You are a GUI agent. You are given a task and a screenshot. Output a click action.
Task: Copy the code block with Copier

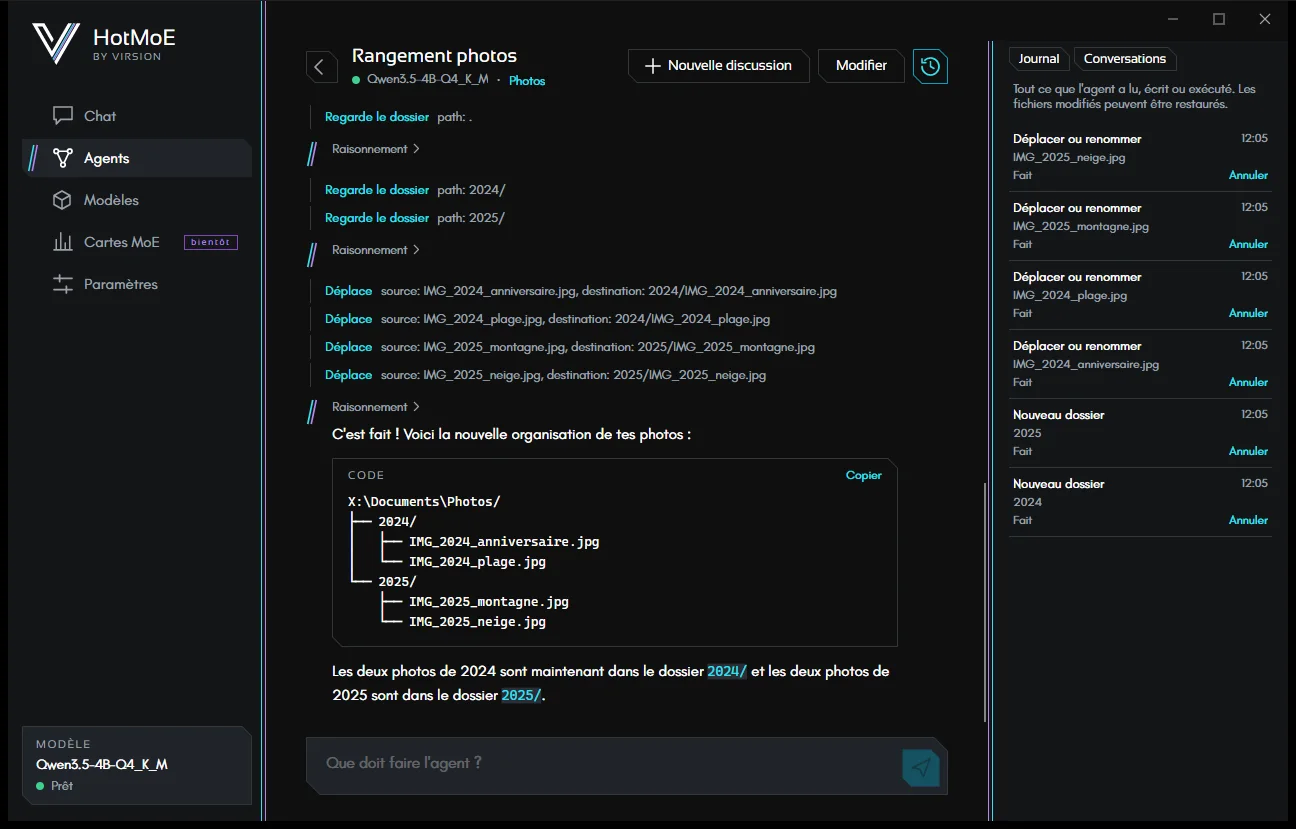tap(864, 475)
